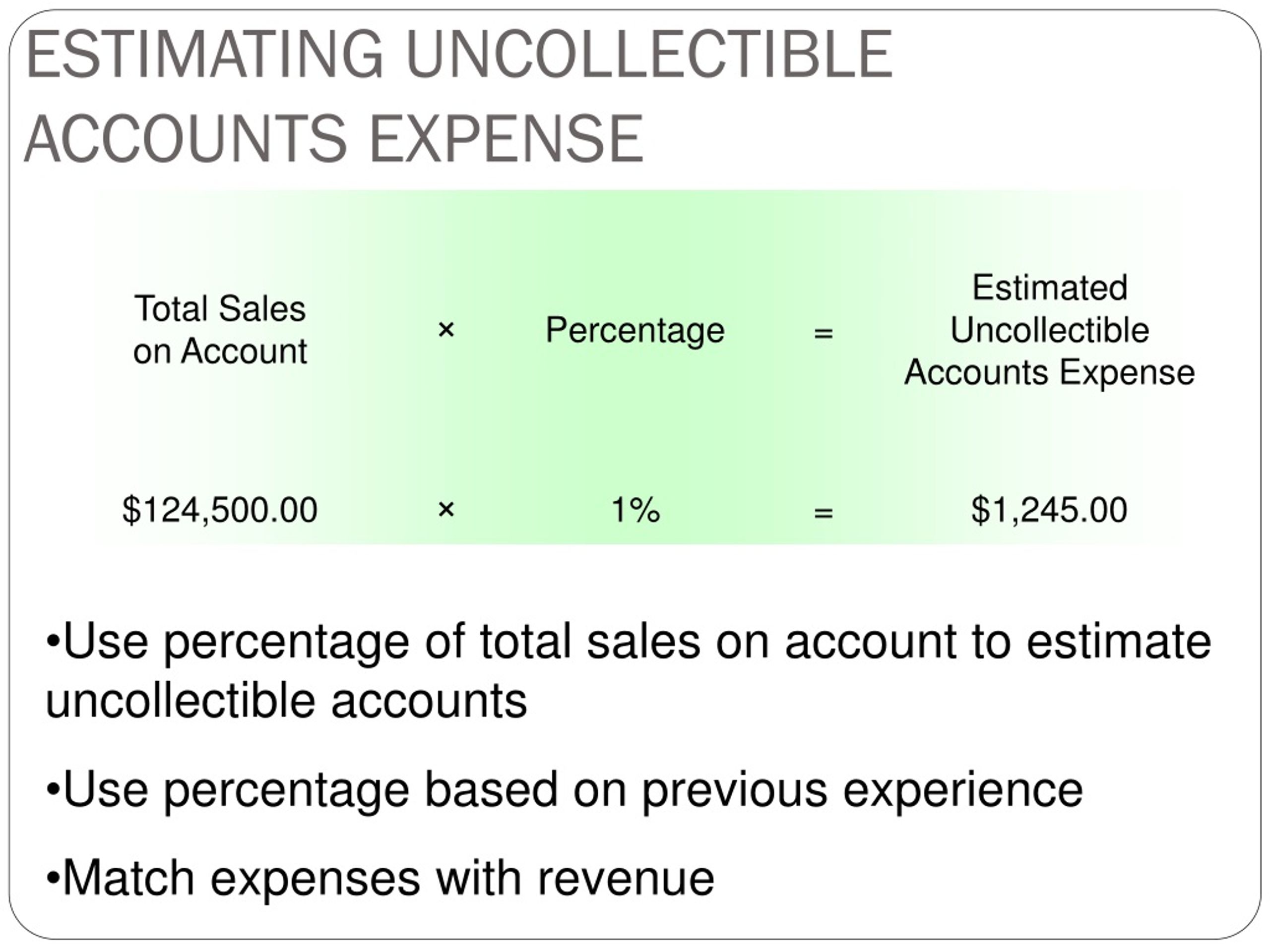1270x952 pixels.
Task: Click the equals sign in header row
Action: pyautogui.click(x=824, y=333)
